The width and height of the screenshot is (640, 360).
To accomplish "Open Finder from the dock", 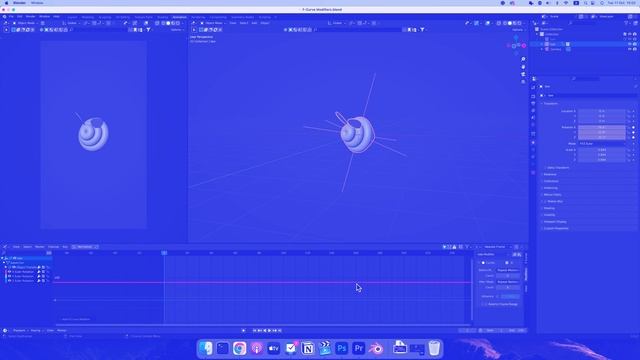I will (205, 348).
